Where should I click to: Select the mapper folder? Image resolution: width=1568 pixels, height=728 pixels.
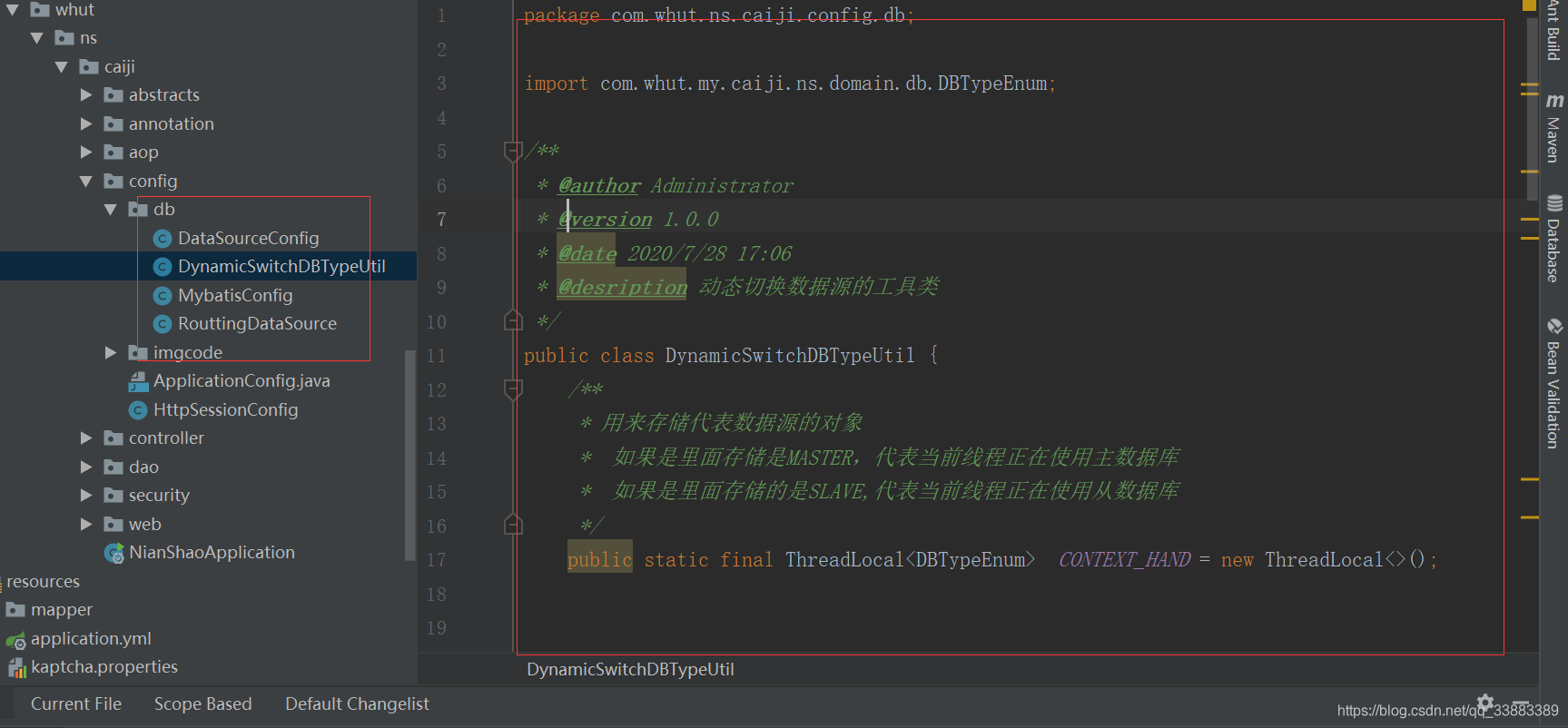point(62,610)
